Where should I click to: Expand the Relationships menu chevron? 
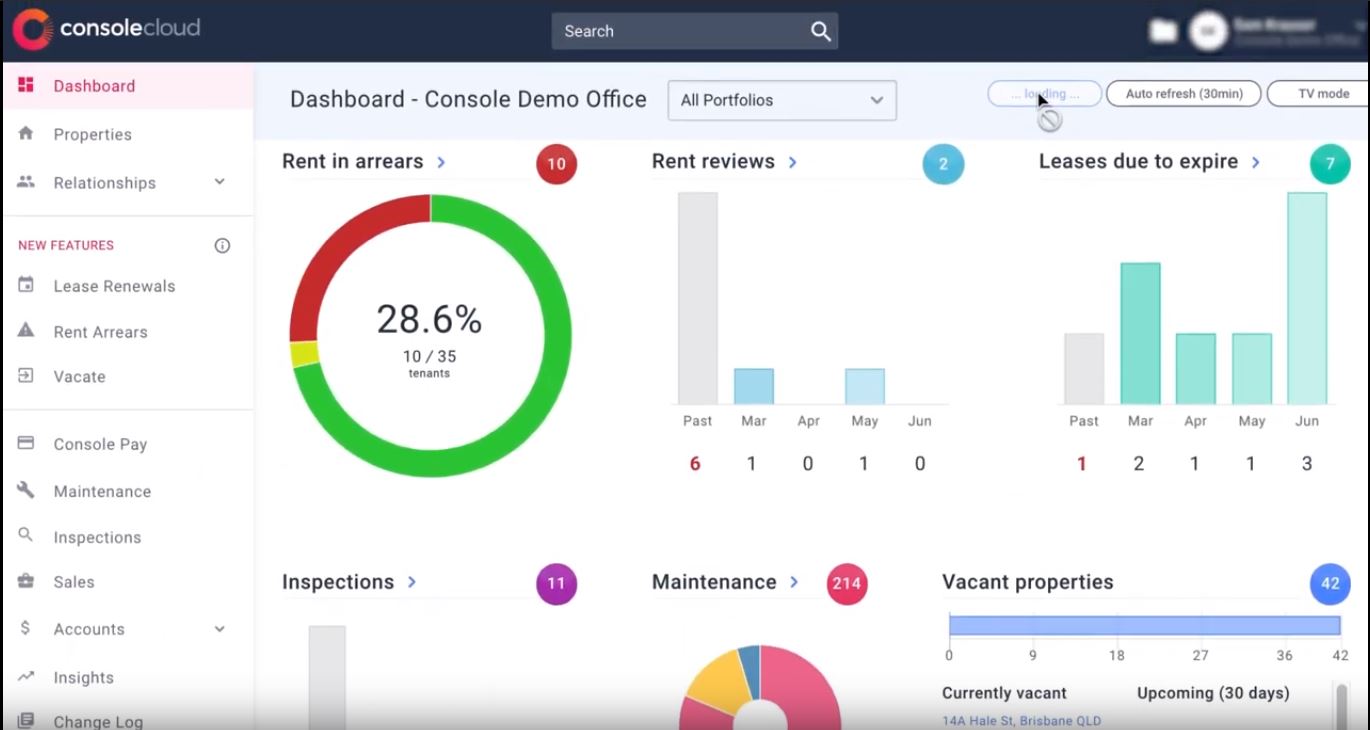[220, 182]
